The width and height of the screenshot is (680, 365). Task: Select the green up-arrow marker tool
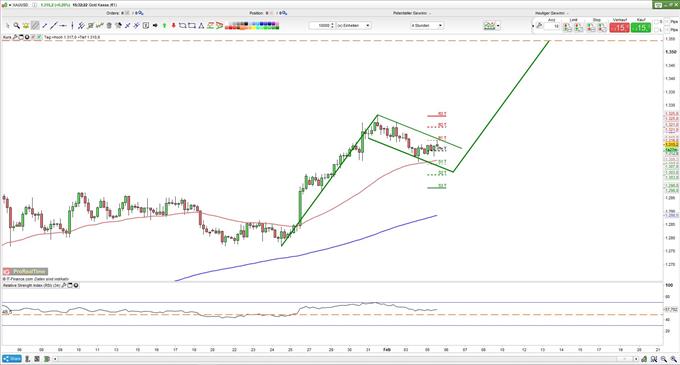164,26
